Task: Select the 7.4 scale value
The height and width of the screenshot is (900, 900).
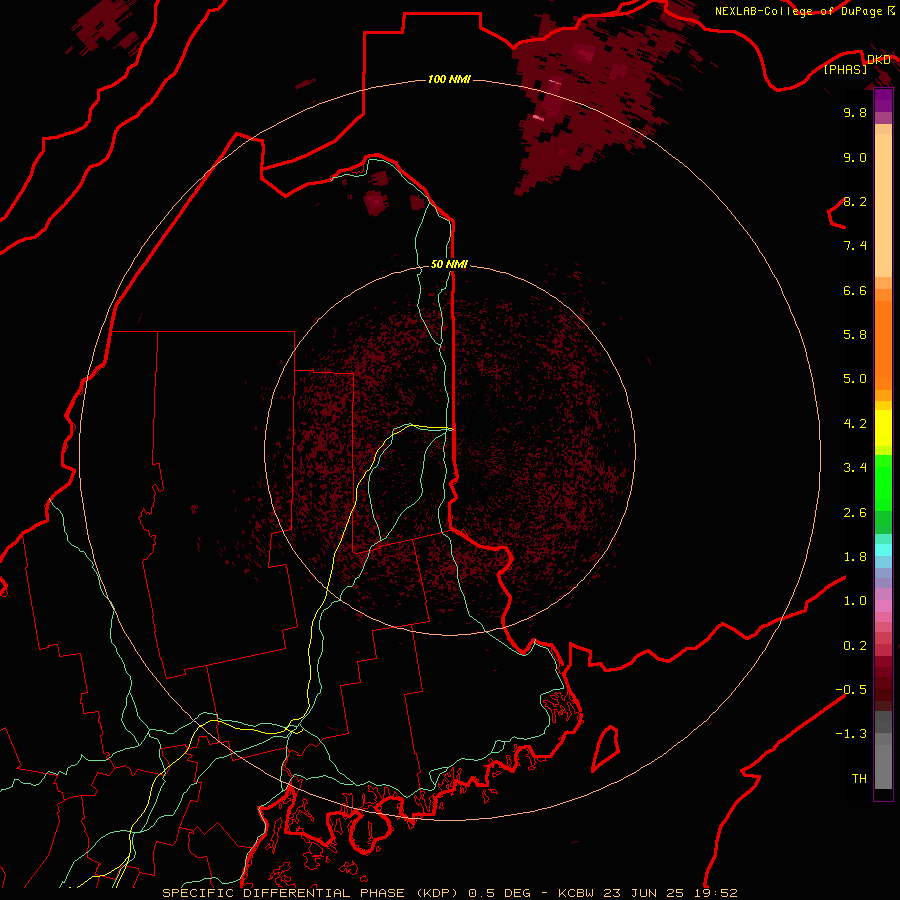Action: tap(855, 246)
